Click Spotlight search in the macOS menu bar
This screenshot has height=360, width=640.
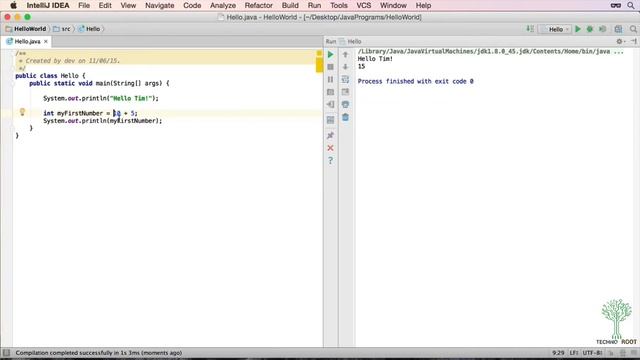tap(631, 5)
